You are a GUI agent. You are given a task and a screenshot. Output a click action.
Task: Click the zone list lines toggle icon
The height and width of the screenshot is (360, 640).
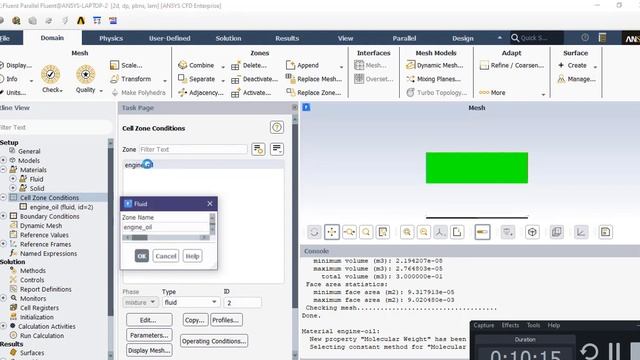coord(277,149)
